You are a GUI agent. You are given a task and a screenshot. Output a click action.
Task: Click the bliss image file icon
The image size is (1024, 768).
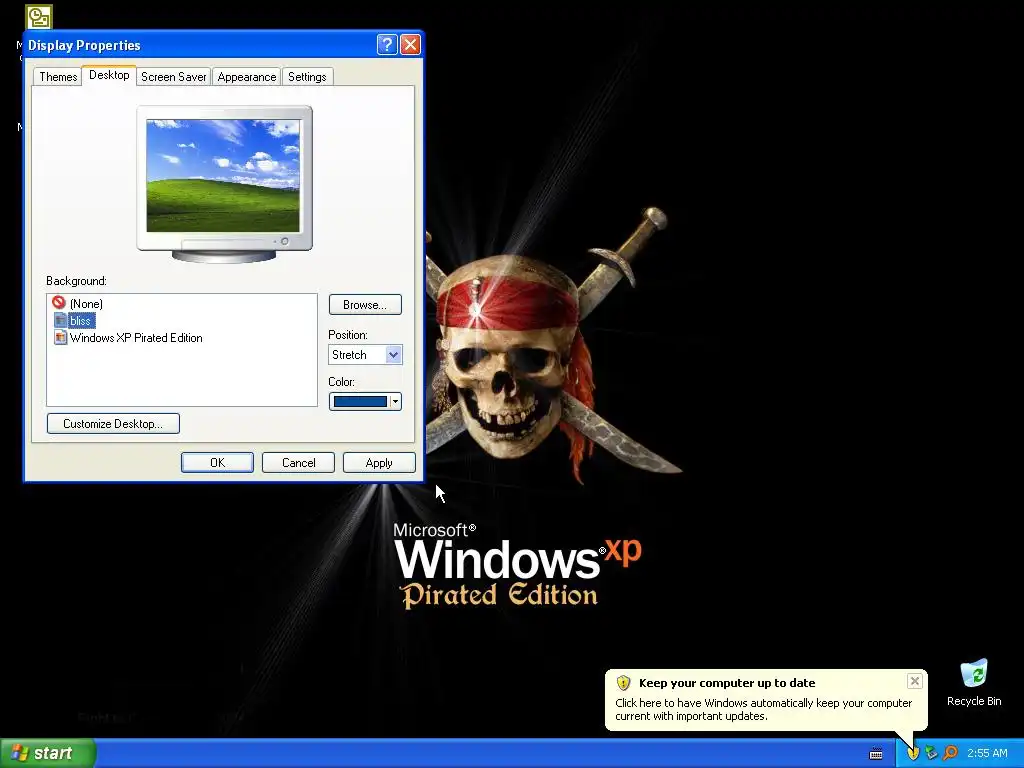(60, 320)
